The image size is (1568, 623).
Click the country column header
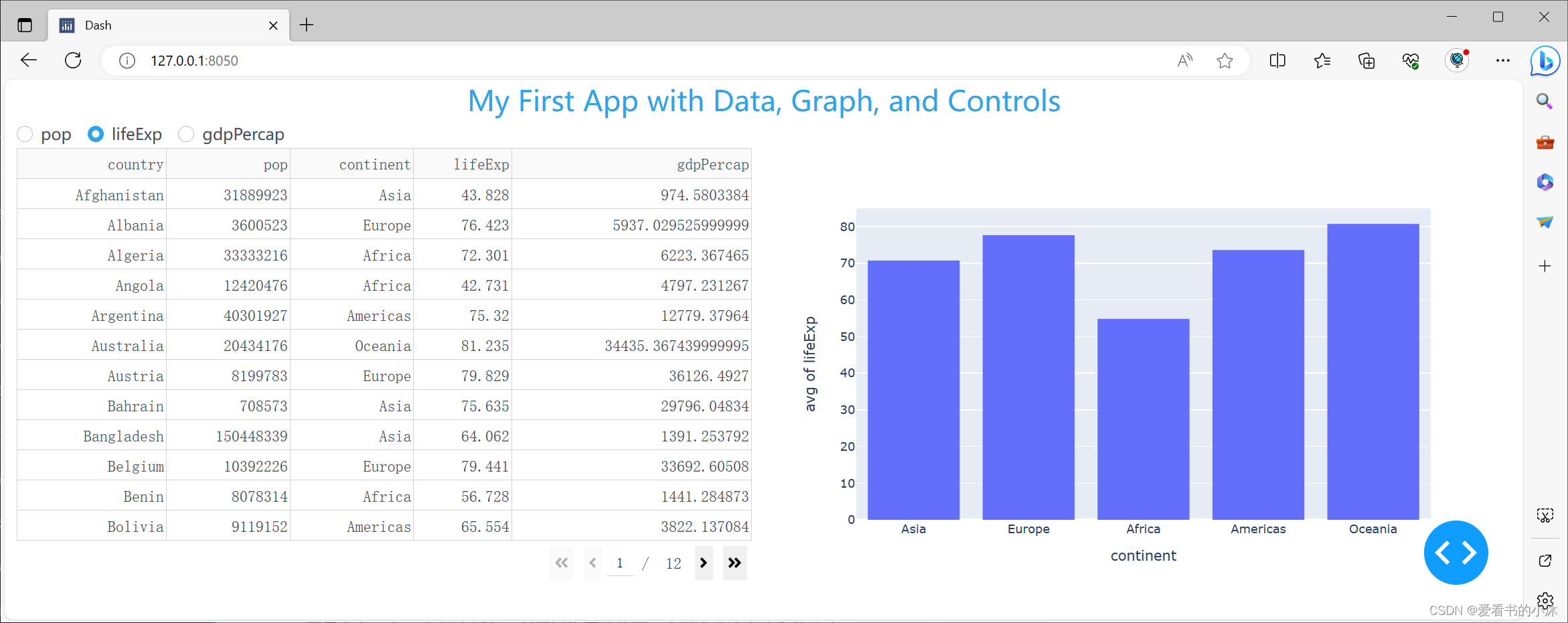(92, 164)
